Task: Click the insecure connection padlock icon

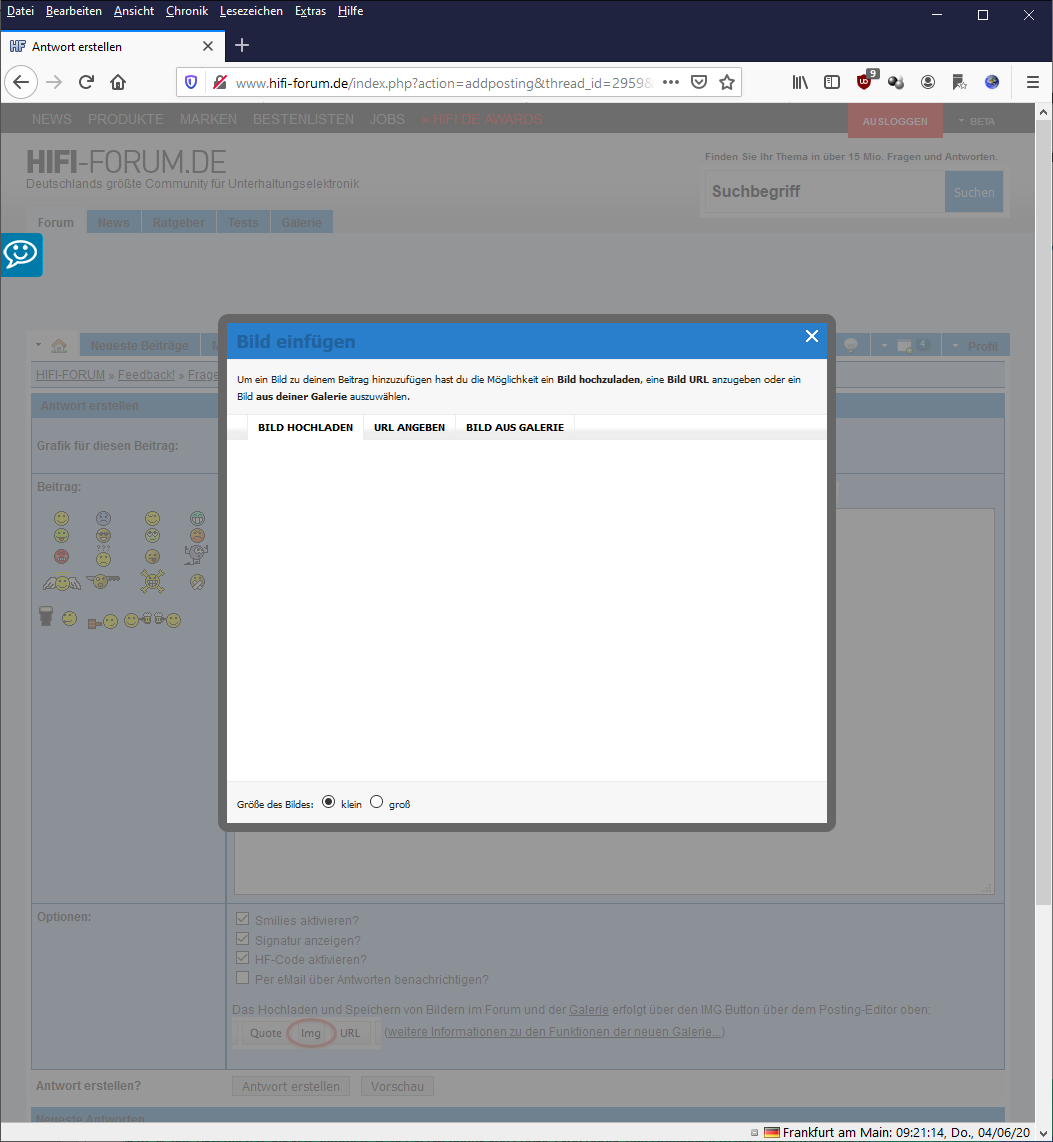Action: [219, 82]
